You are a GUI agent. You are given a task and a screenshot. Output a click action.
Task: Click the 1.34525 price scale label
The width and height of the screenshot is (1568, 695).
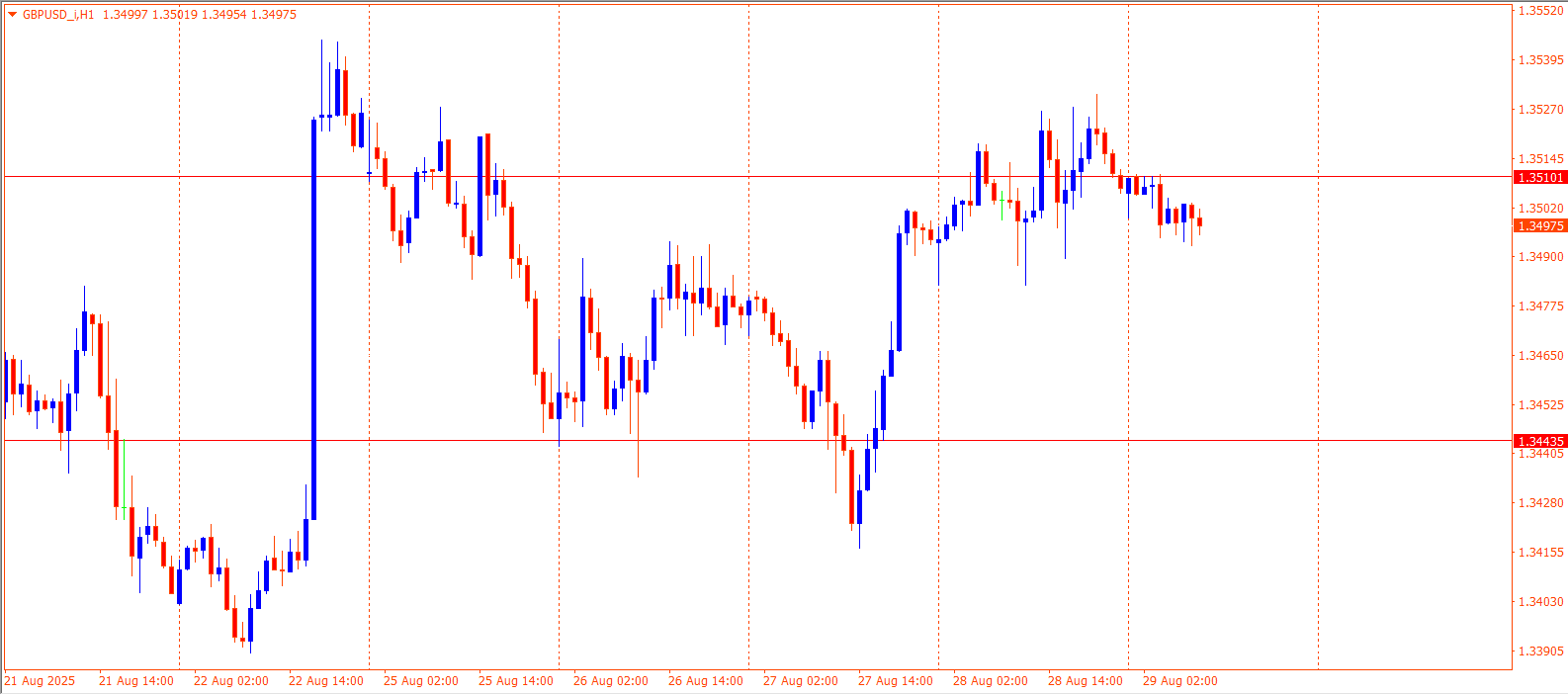point(1540,405)
